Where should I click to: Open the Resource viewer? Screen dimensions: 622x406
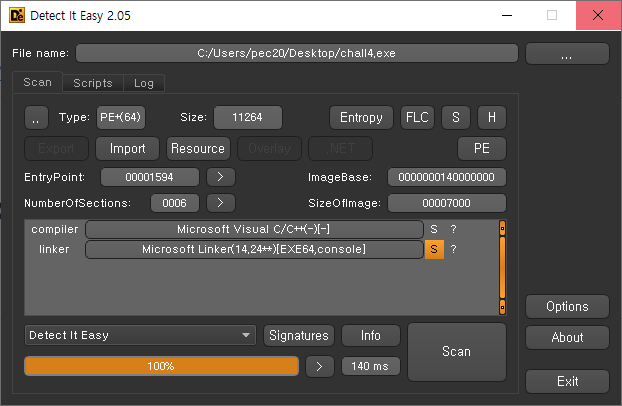pyautogui.click(x=198, y=148)
